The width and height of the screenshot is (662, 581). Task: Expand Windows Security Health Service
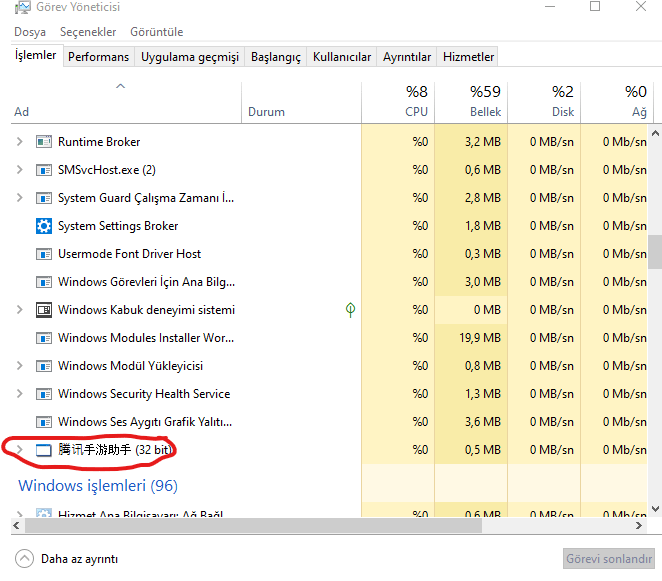[x=19, y=394]
